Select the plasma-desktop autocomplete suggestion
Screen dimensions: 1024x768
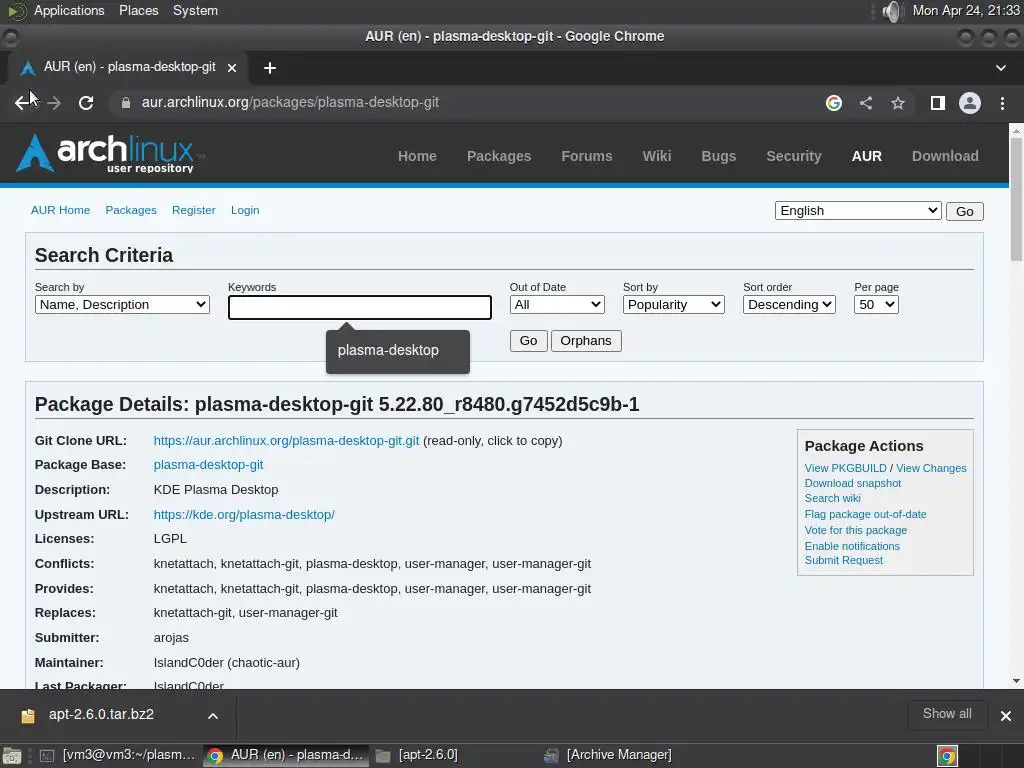398,351
